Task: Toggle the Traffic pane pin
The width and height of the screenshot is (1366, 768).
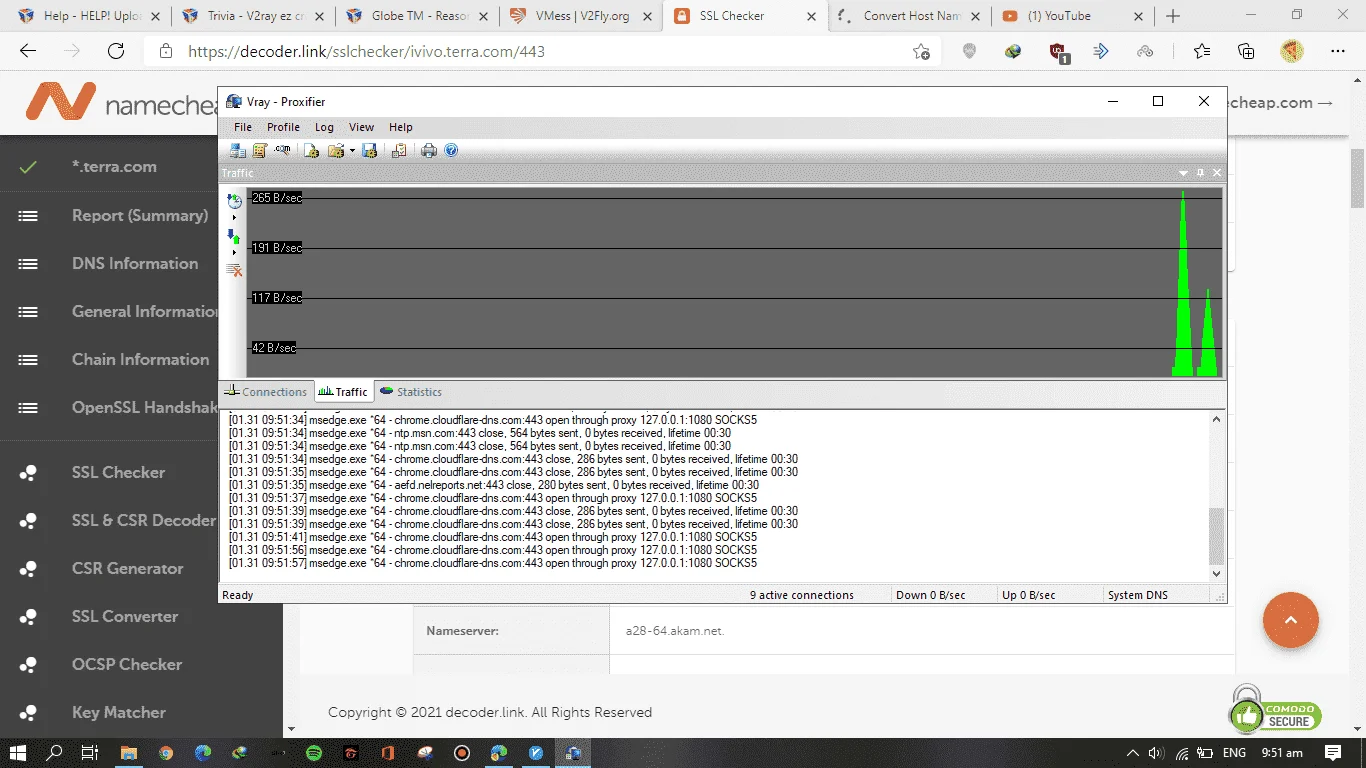Action: tap(1201, 173)
